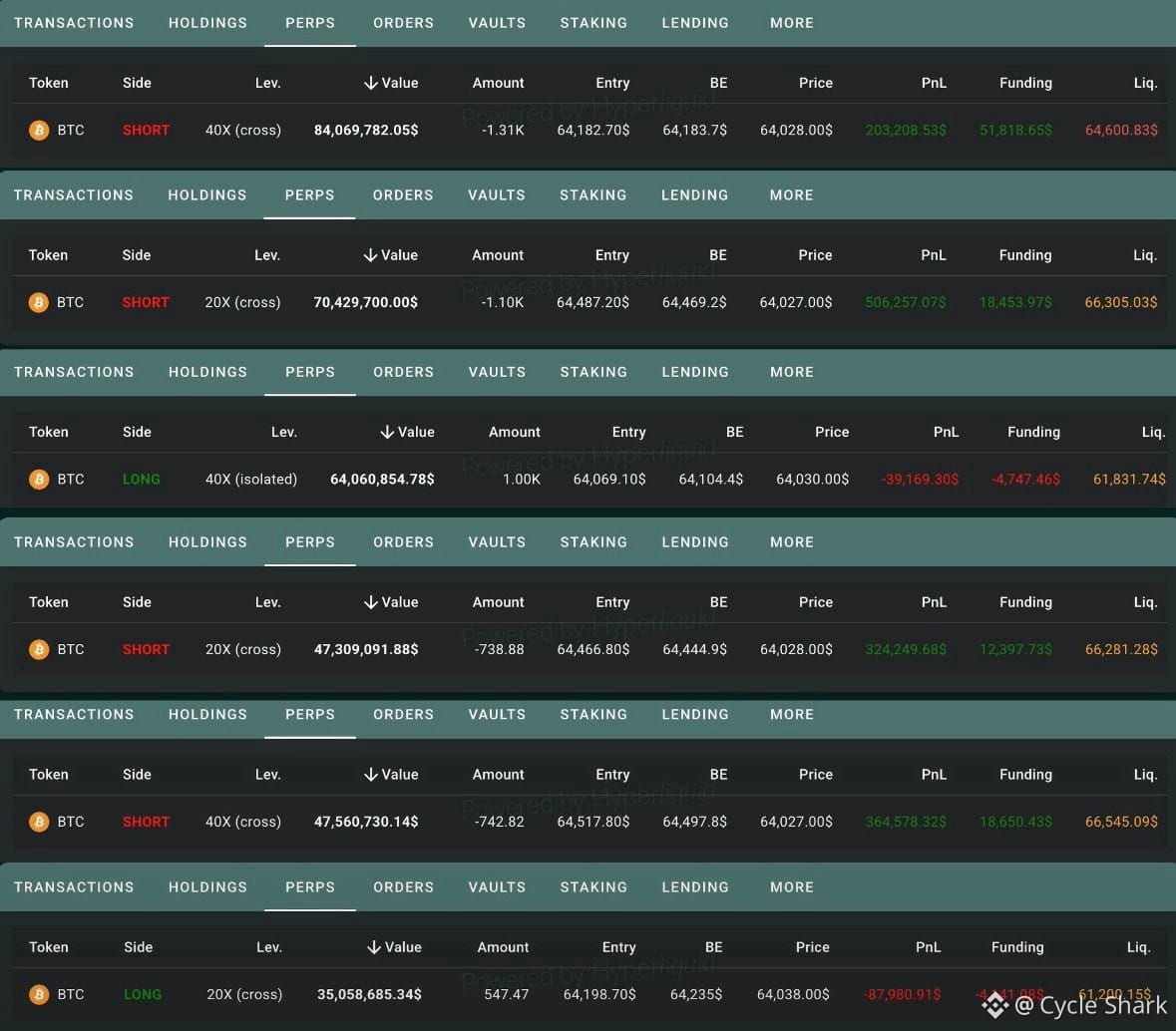Click the 64,600.83$ liquidation price
This screenshot has width=1176, height=1031.
(x=1121, y=131)
